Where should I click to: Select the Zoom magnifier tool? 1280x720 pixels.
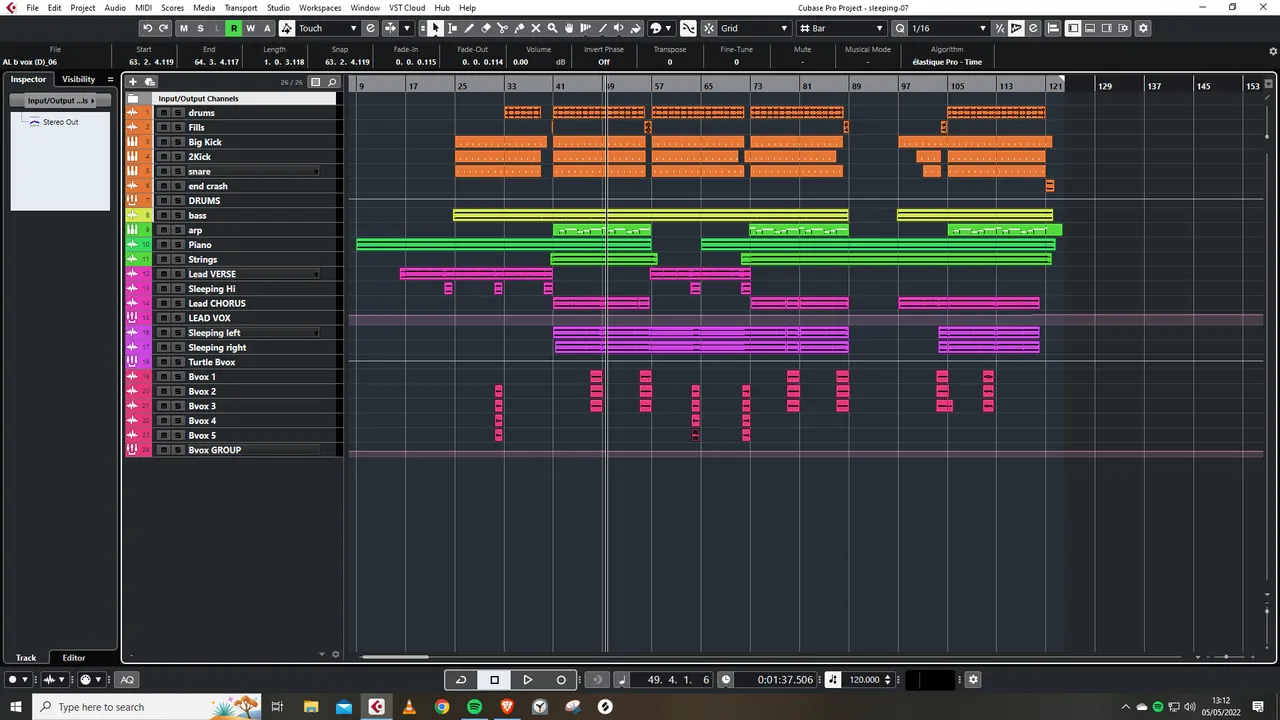pyautogui.click(x=552, y=28)
